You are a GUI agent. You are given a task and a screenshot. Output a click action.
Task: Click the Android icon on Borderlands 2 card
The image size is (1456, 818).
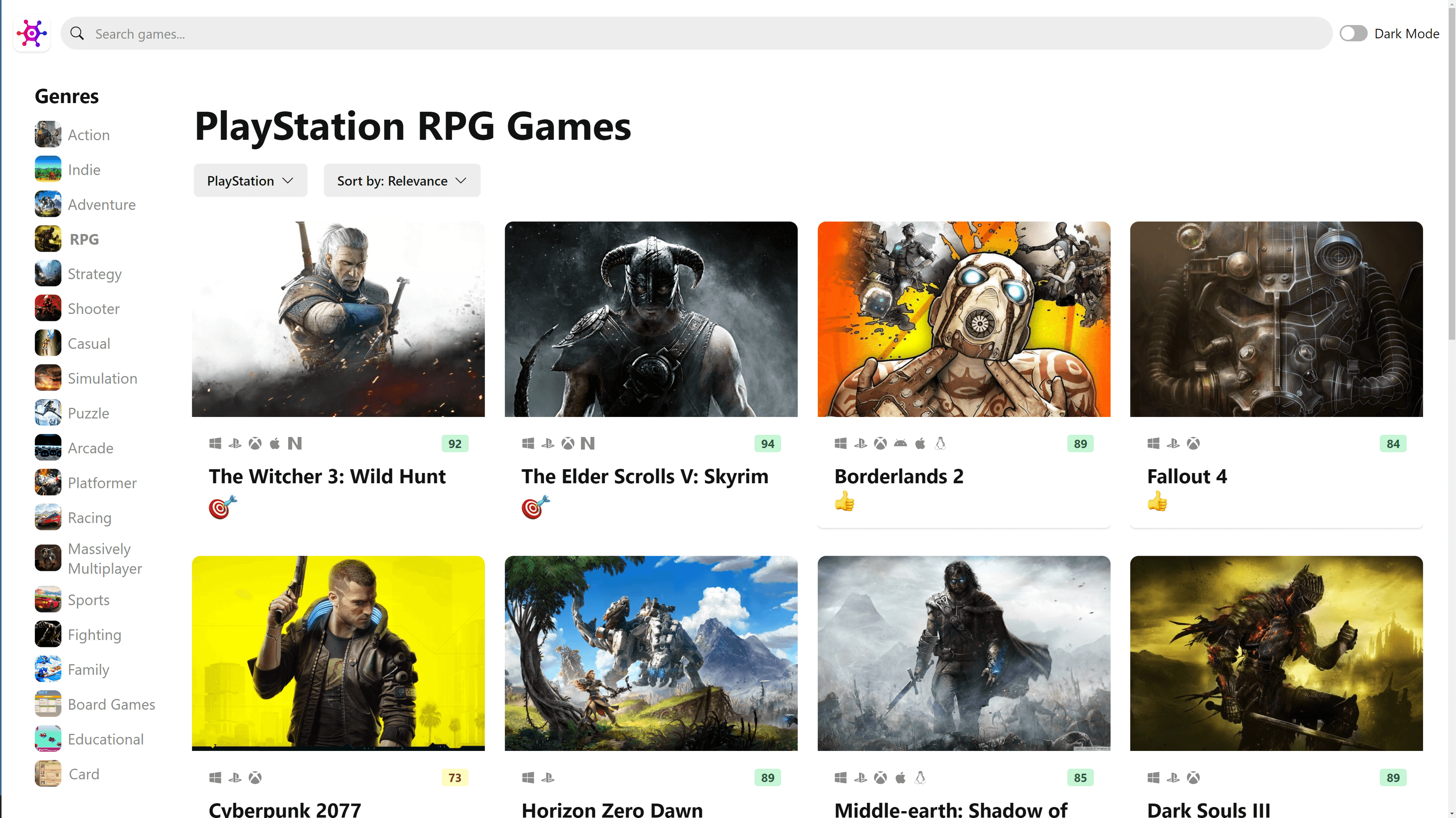901,443
